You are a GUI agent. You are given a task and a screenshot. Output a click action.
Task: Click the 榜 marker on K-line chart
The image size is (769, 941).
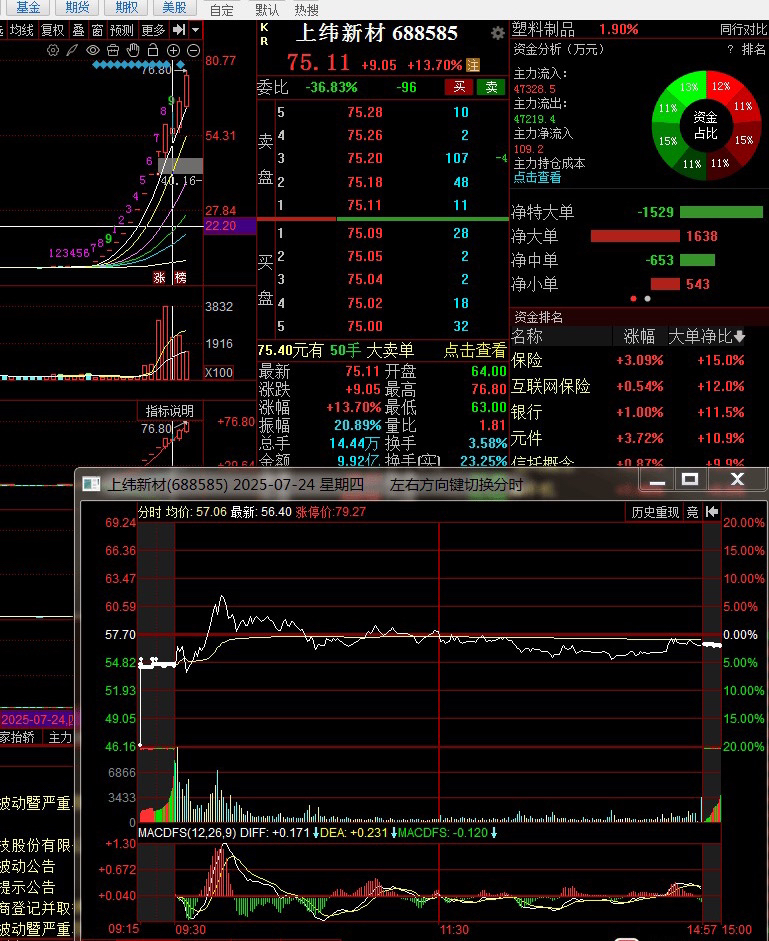[180, 277]
